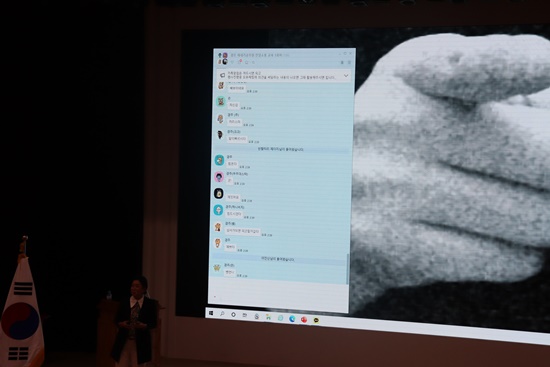Open the black avocado avatar's profile

click(x=219, y=193)
